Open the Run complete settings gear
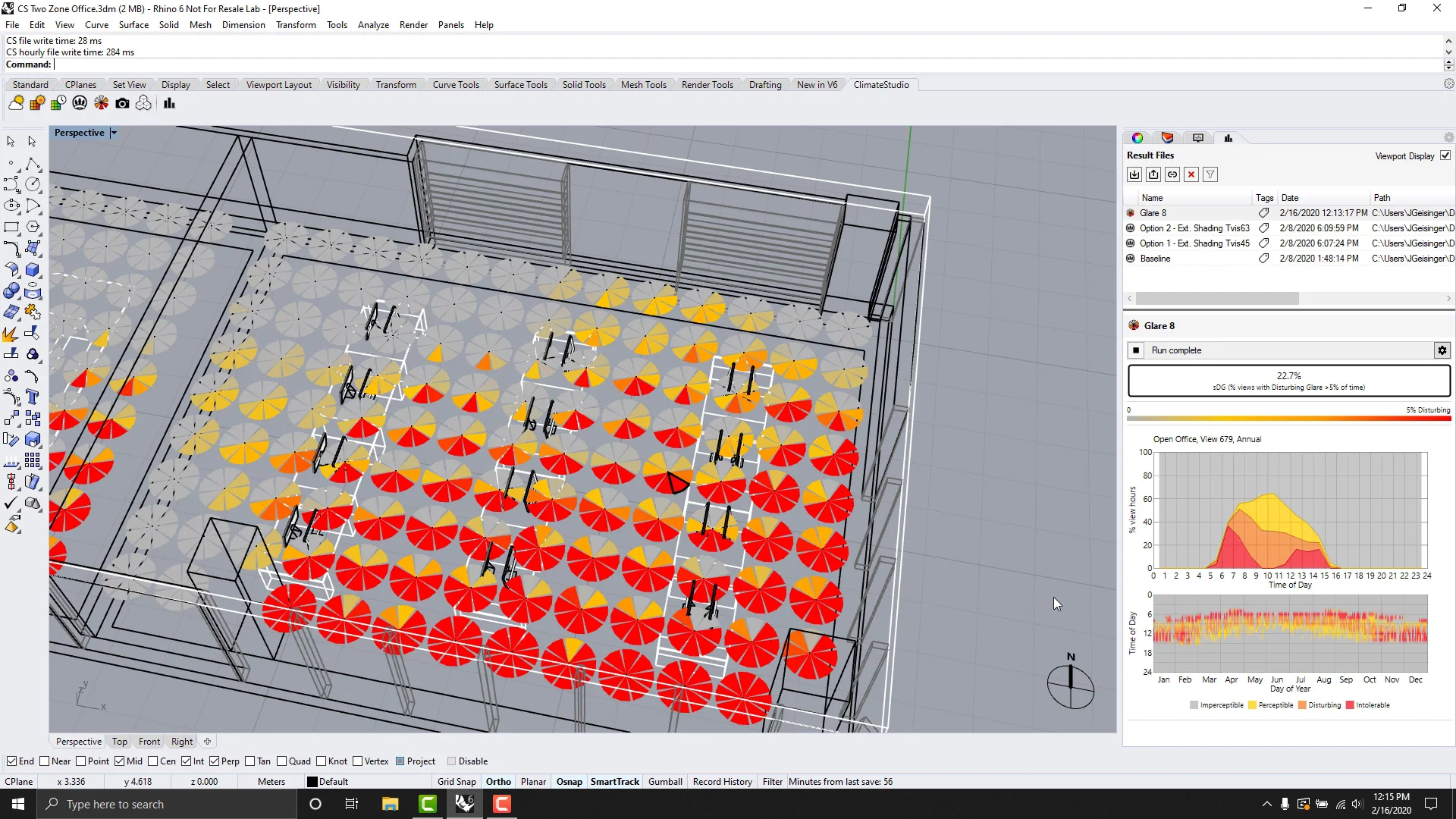This screenshot has width=1456, height=819. coord(1442,350)
